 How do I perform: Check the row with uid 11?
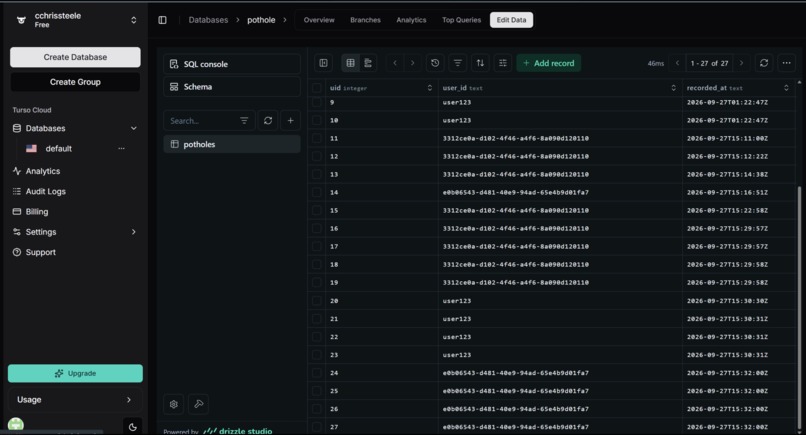(317, 138)
